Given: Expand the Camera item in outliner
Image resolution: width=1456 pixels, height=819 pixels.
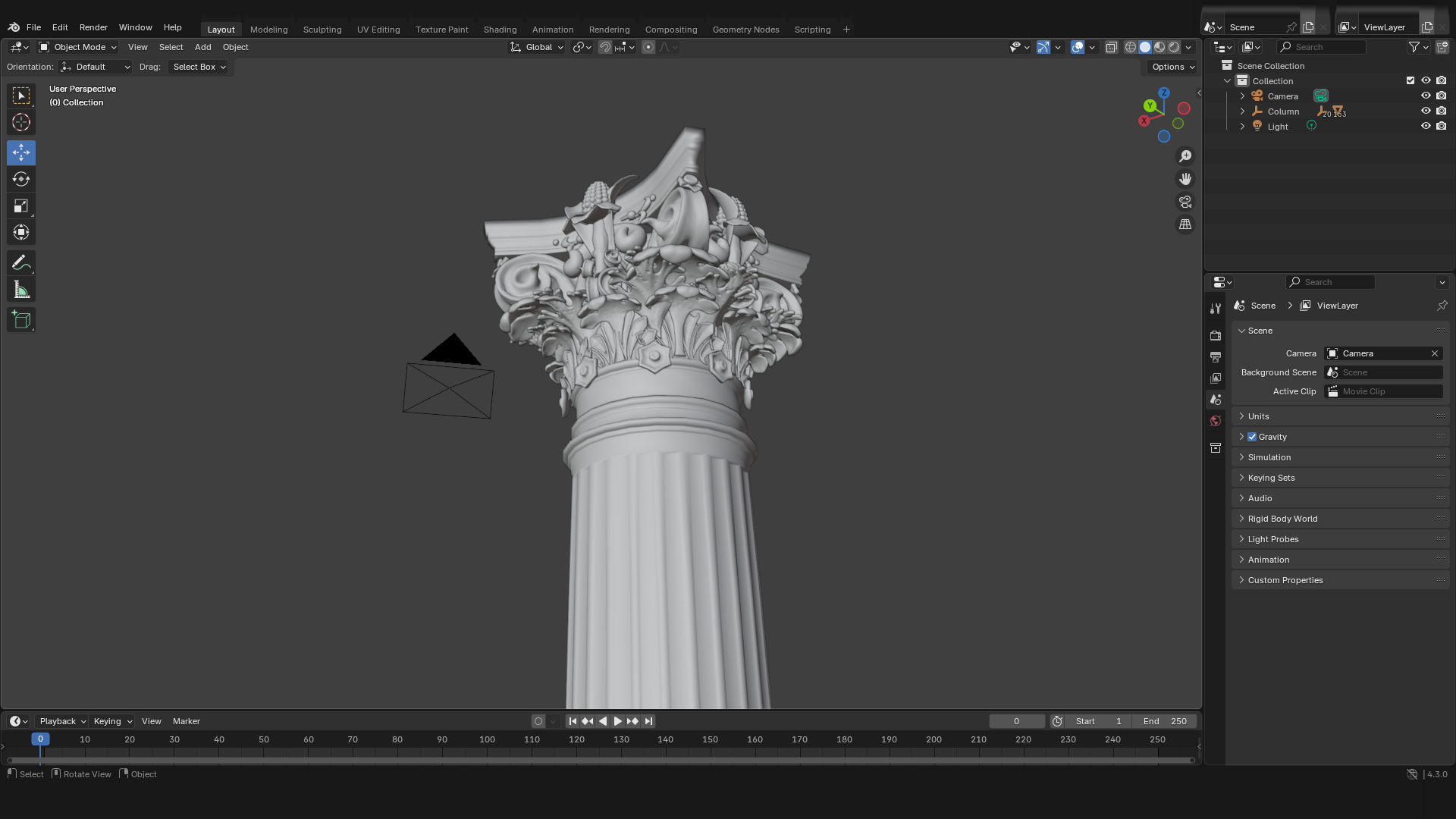Looking at the screenshot, I should [1242, 96].
